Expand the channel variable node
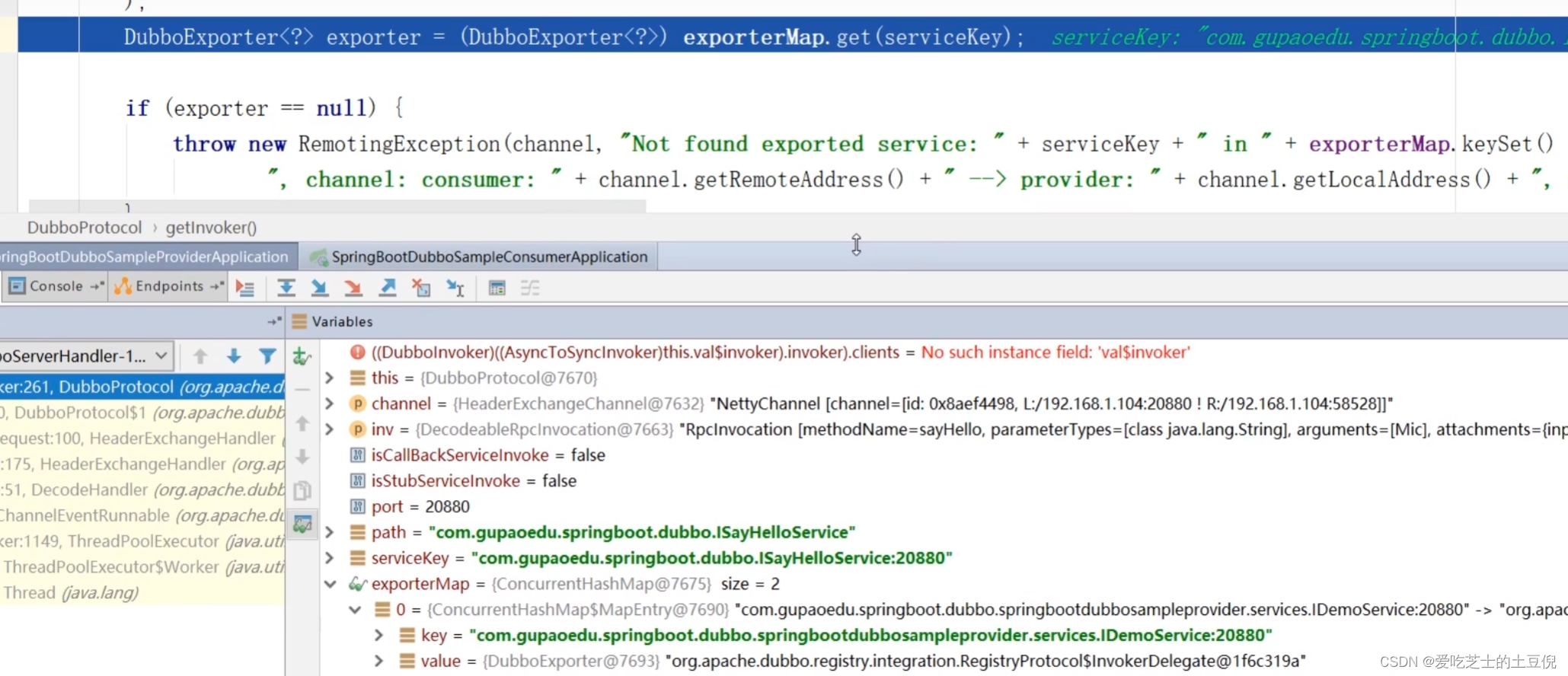This screenshot has height=676, width=1568. click(330, 403)
